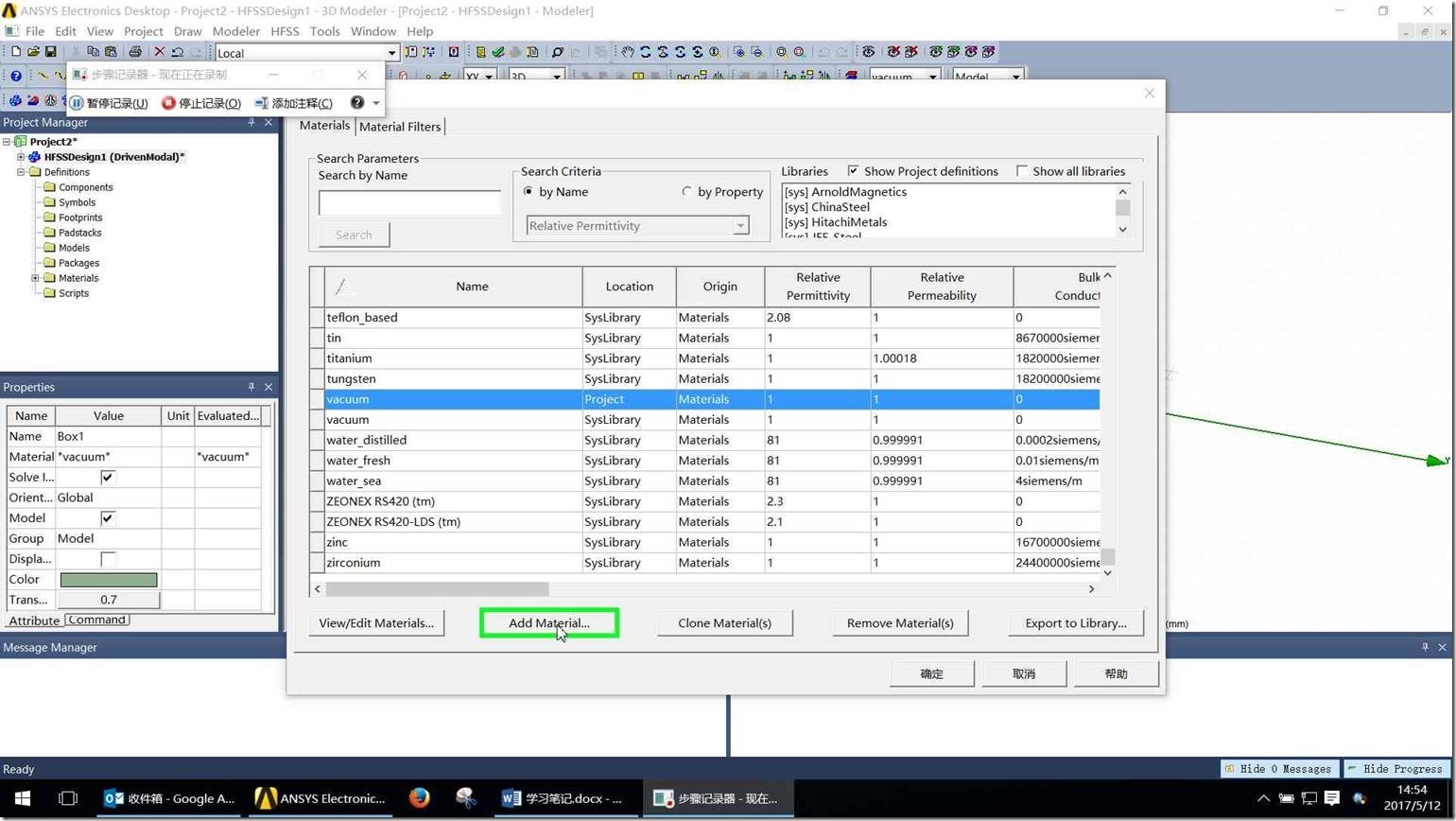Switch to Command tab in Properties
This screenshot has width=1456, height=821.
pyautogui.click(x=96, y=620)
